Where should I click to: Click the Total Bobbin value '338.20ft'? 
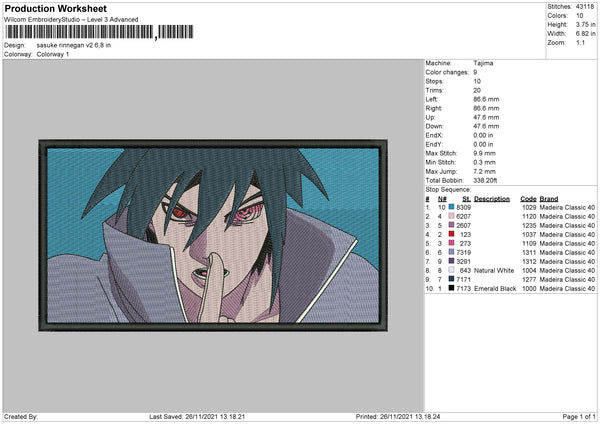click(x=485, y=180)
